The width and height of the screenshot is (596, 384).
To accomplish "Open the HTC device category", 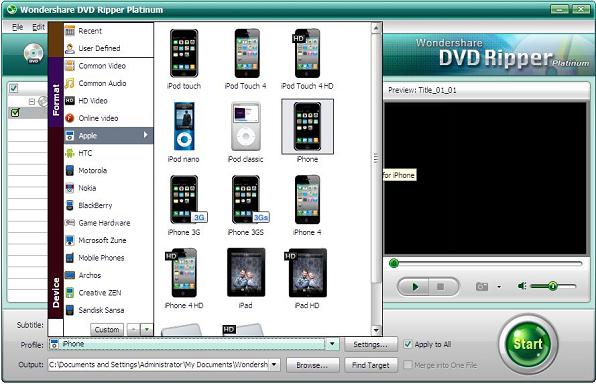I will [108, 153].
